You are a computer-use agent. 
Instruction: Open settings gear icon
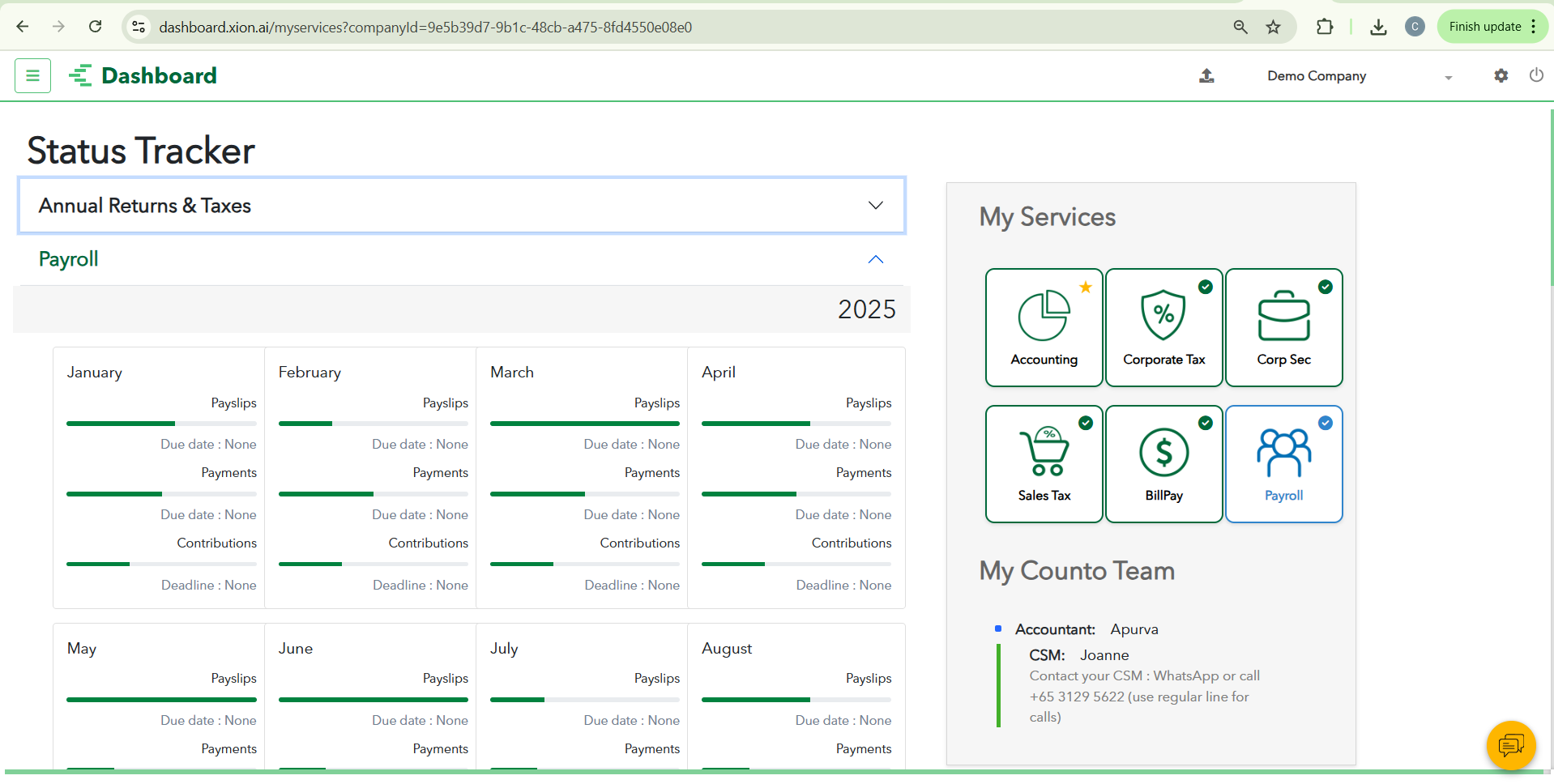coord(1501,75)
